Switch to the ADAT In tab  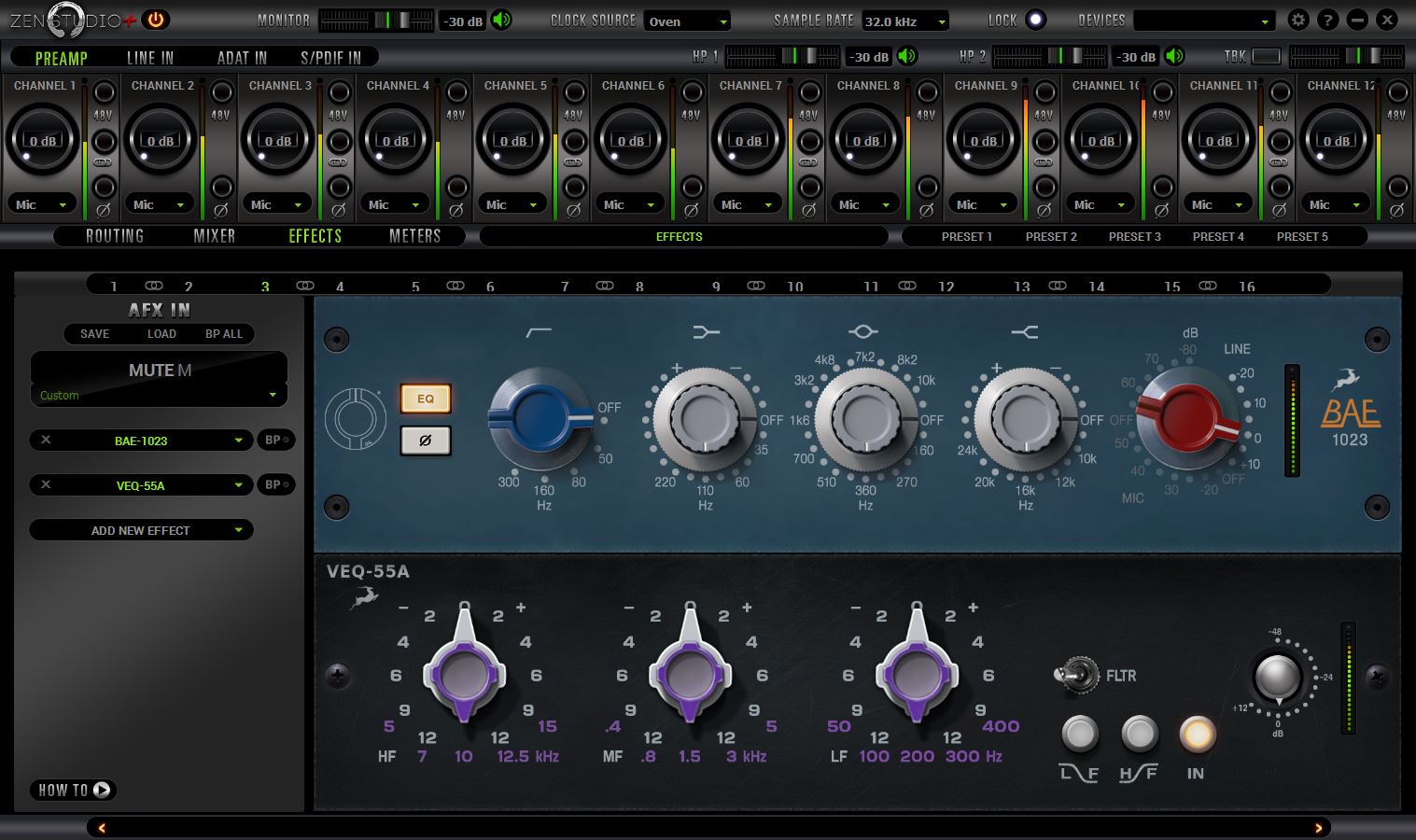[x=242, y=58]
